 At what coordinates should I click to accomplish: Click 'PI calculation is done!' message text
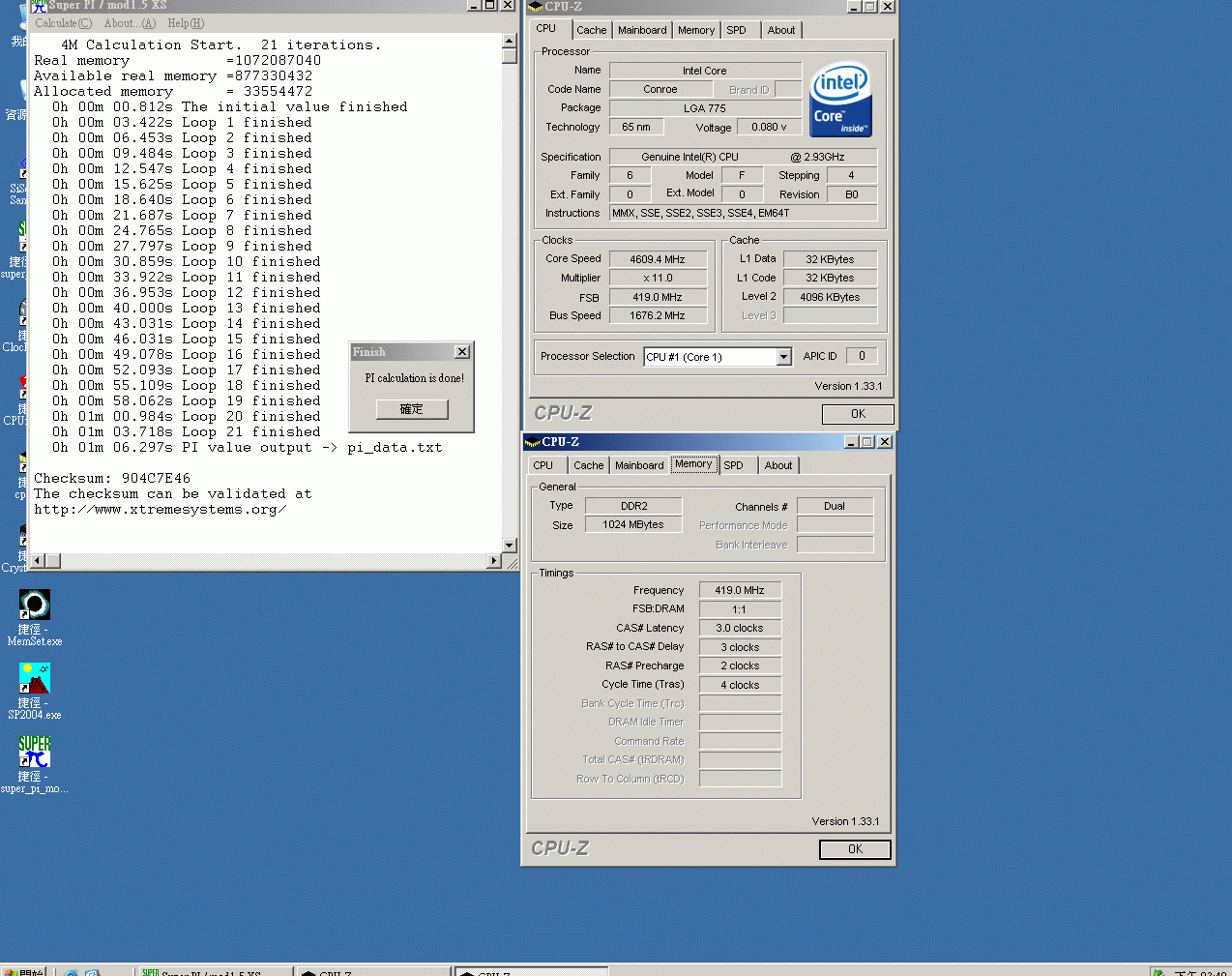pyautogui.click(x=415, y=378)
